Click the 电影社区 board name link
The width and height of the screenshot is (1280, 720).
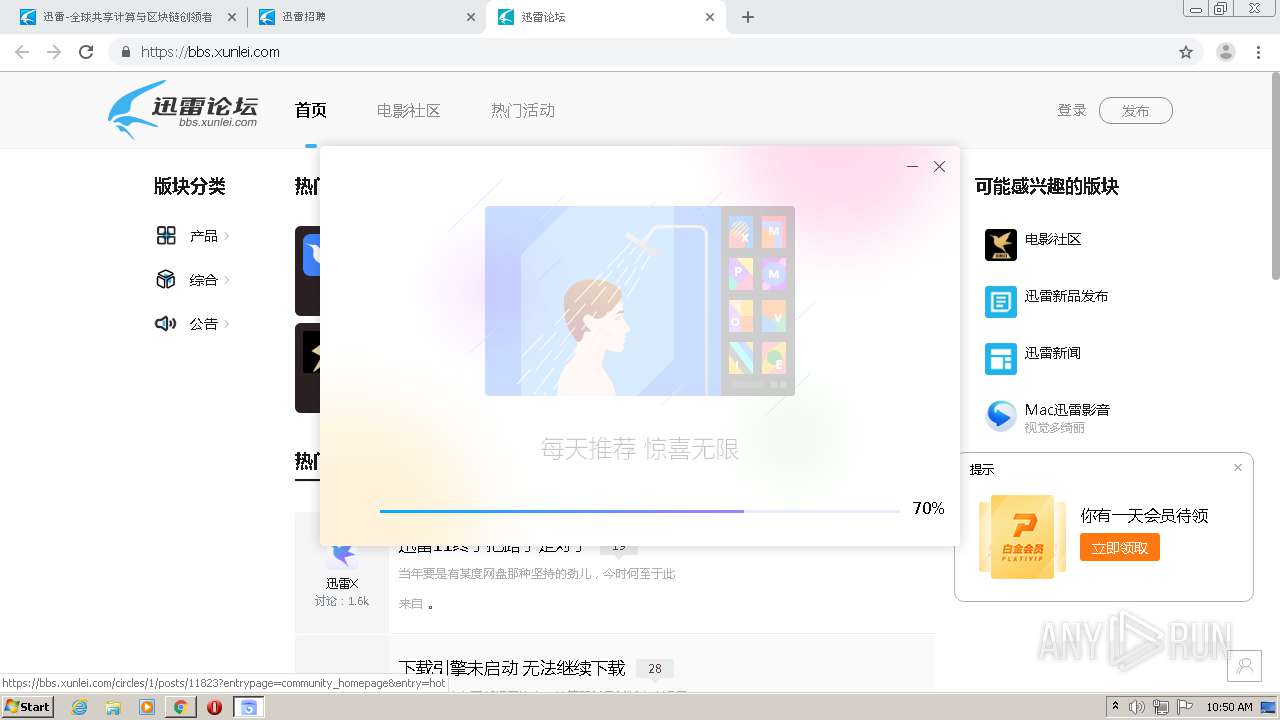1053,240
